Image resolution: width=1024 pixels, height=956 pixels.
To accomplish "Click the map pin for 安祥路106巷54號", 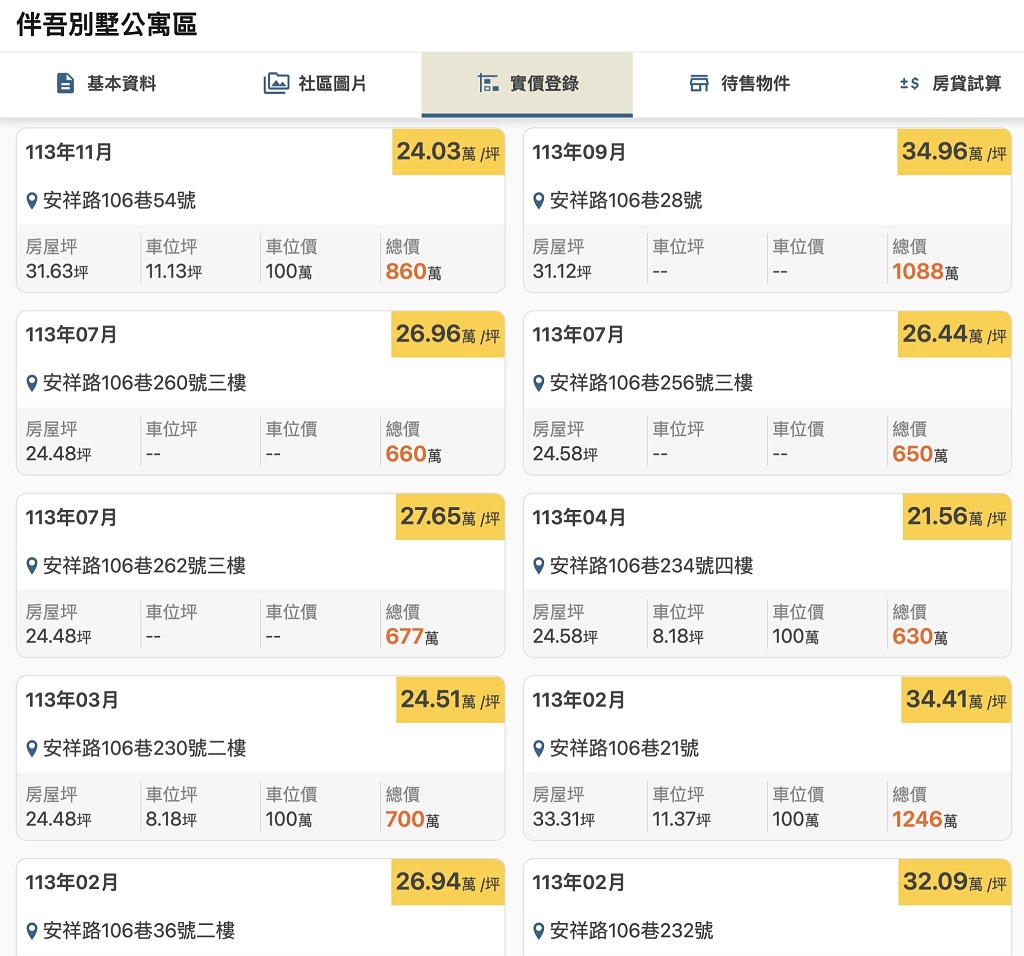I will coord(32,201).
